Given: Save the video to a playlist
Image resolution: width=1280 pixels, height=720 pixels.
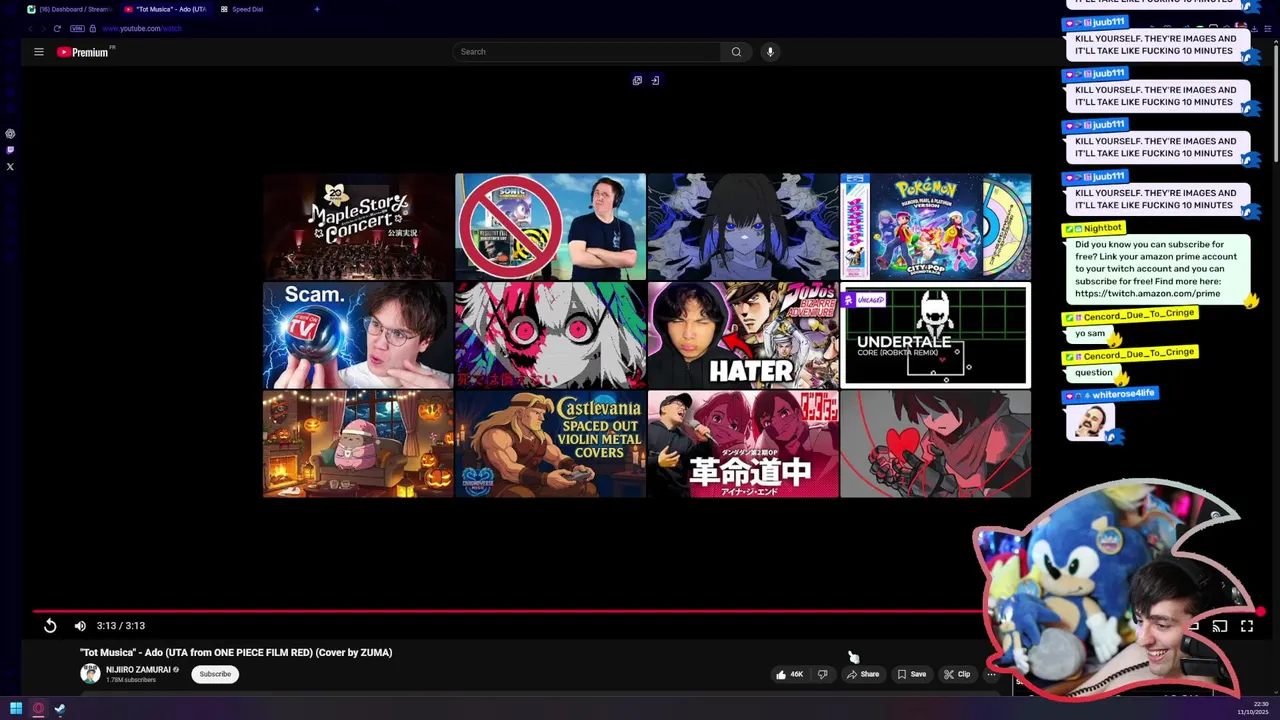Looking at the screenshot, I should (911, 674).
